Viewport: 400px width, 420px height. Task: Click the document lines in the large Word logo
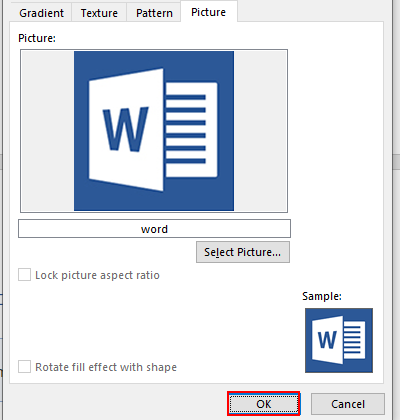(186, 129)
